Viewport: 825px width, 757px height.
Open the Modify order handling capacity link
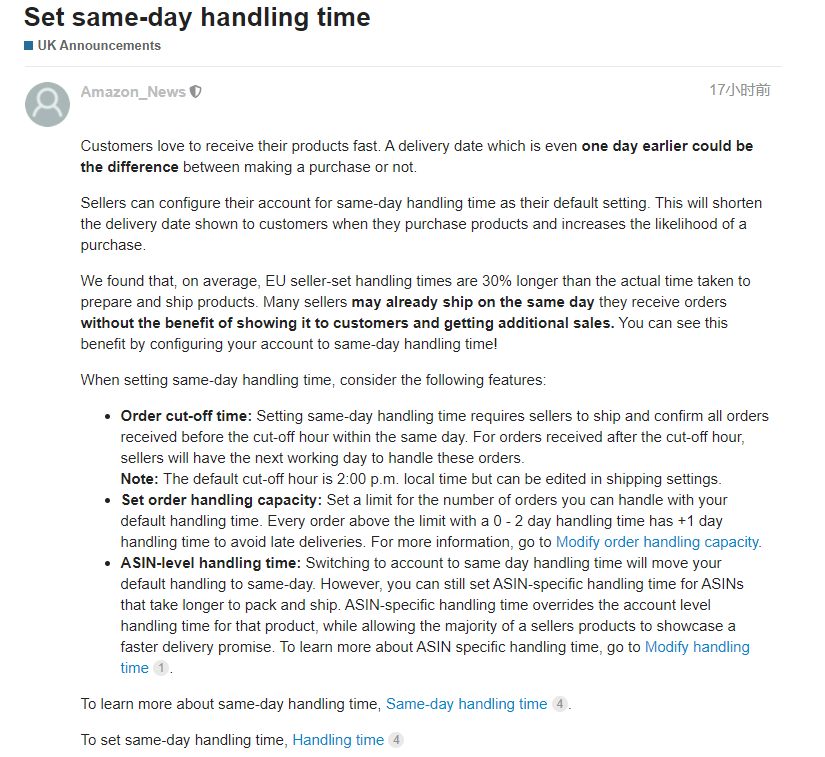(x=657, y=542)
